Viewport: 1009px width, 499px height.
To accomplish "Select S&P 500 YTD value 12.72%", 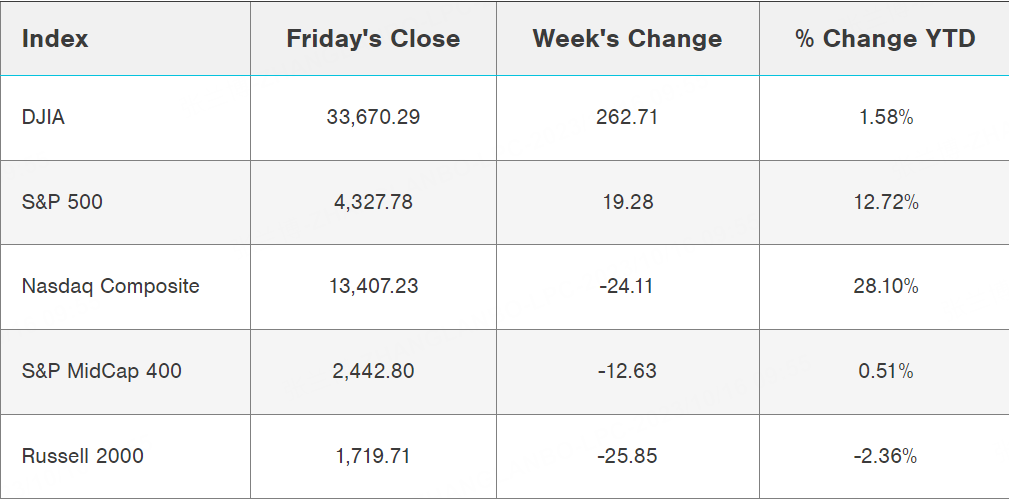I will pos(885,202).
